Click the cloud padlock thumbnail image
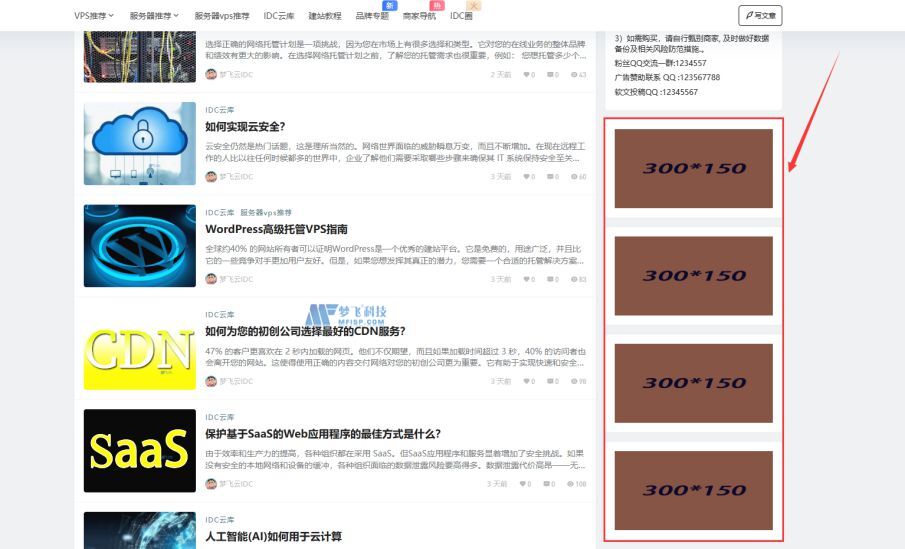 tap(140, 144)
